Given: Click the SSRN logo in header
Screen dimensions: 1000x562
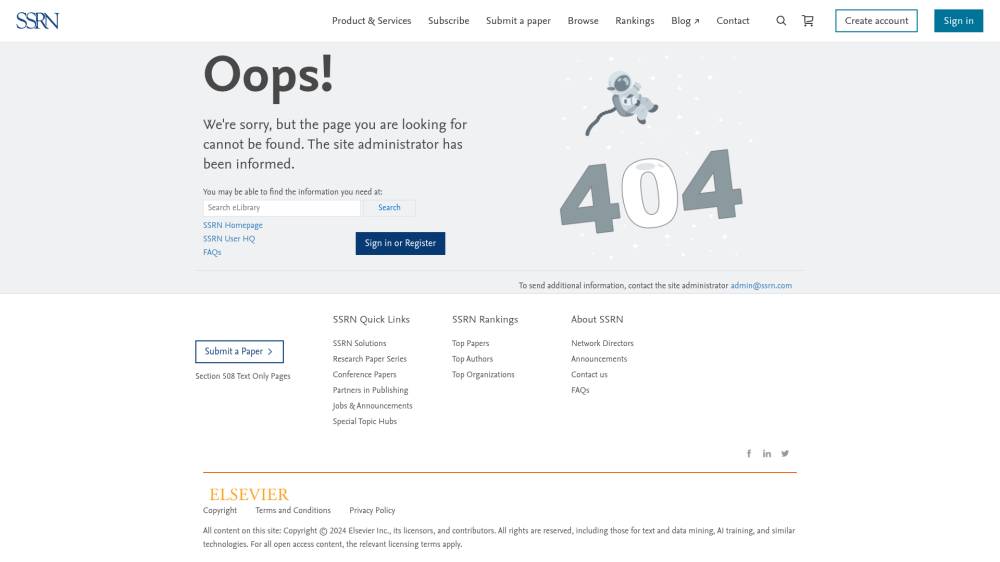Looking at the screenshot, I should 37,20.
